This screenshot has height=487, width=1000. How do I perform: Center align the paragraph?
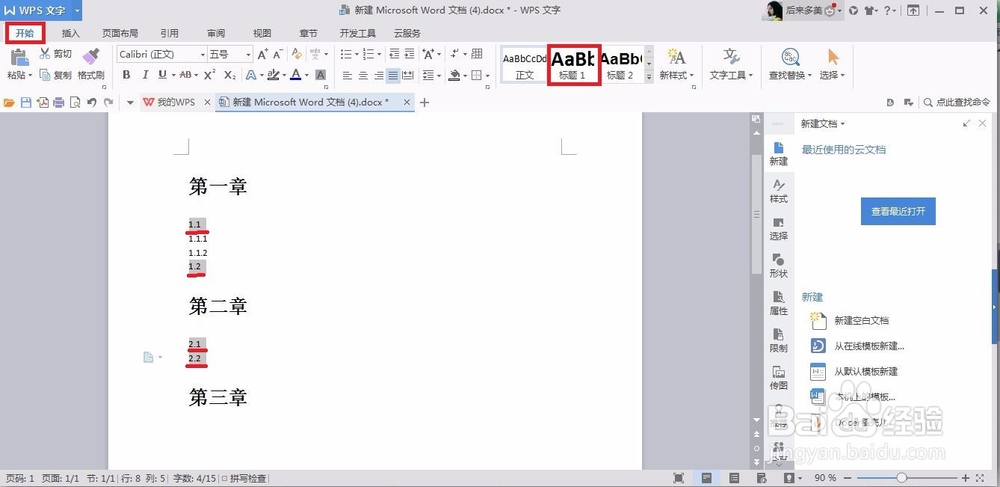[x=363, y=75]
